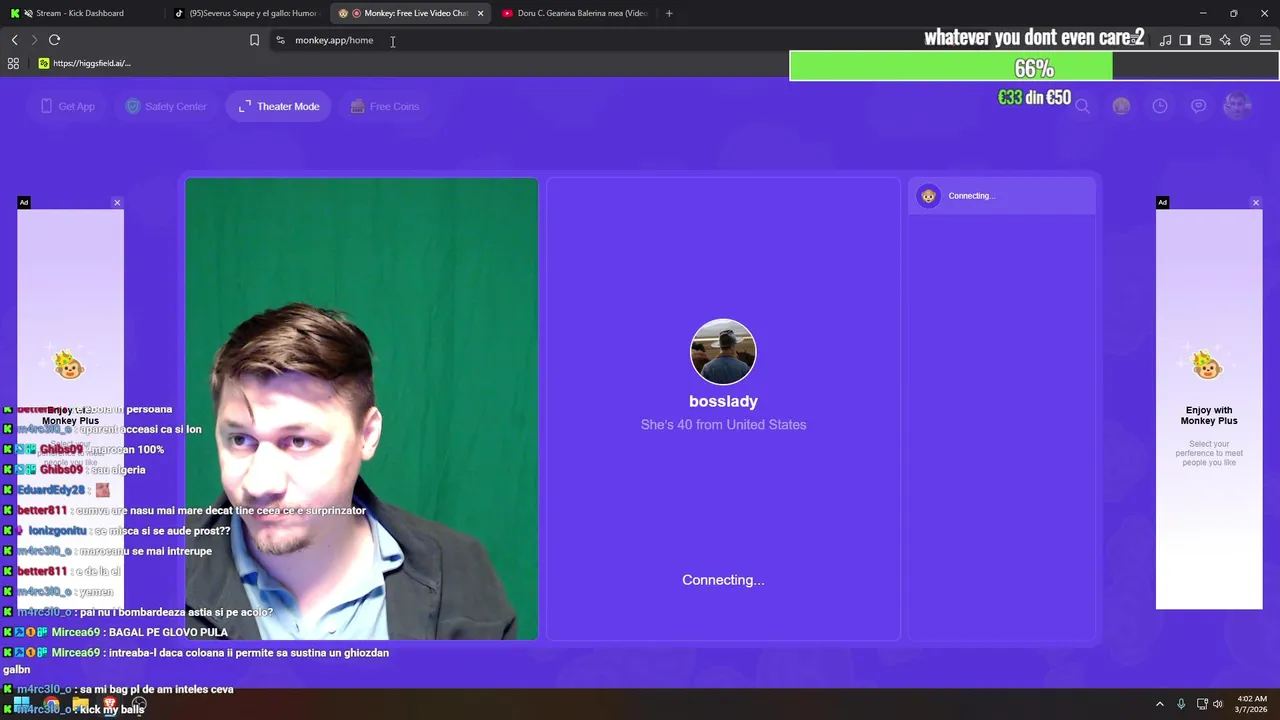The image size is (1280, 720).
Task: Open microphone tray icon
Action: coord(1181,704)
